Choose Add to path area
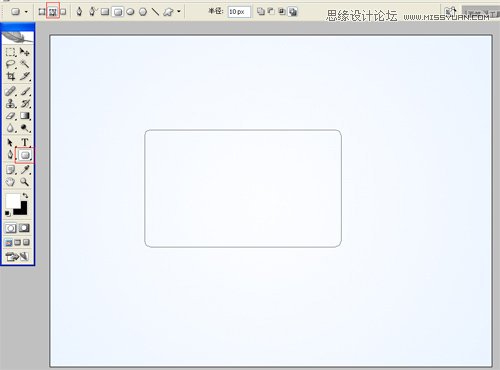Image resolution: width=500 pixels, height=370 pixels. [261, 12]
